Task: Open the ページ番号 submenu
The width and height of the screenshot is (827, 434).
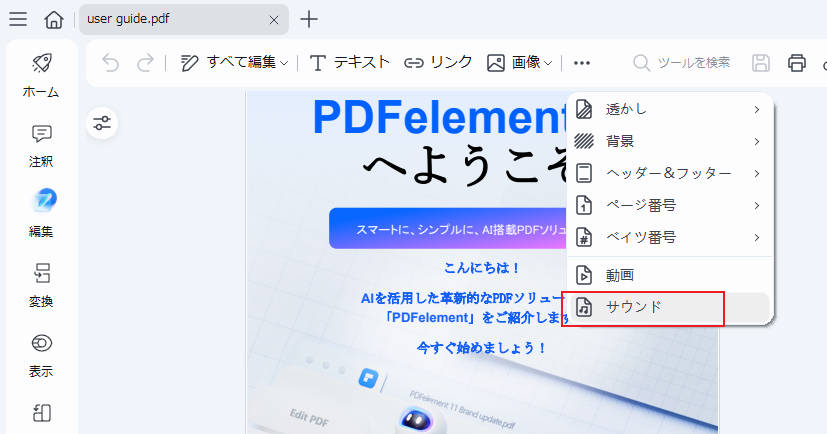Action: pos(670,205)
